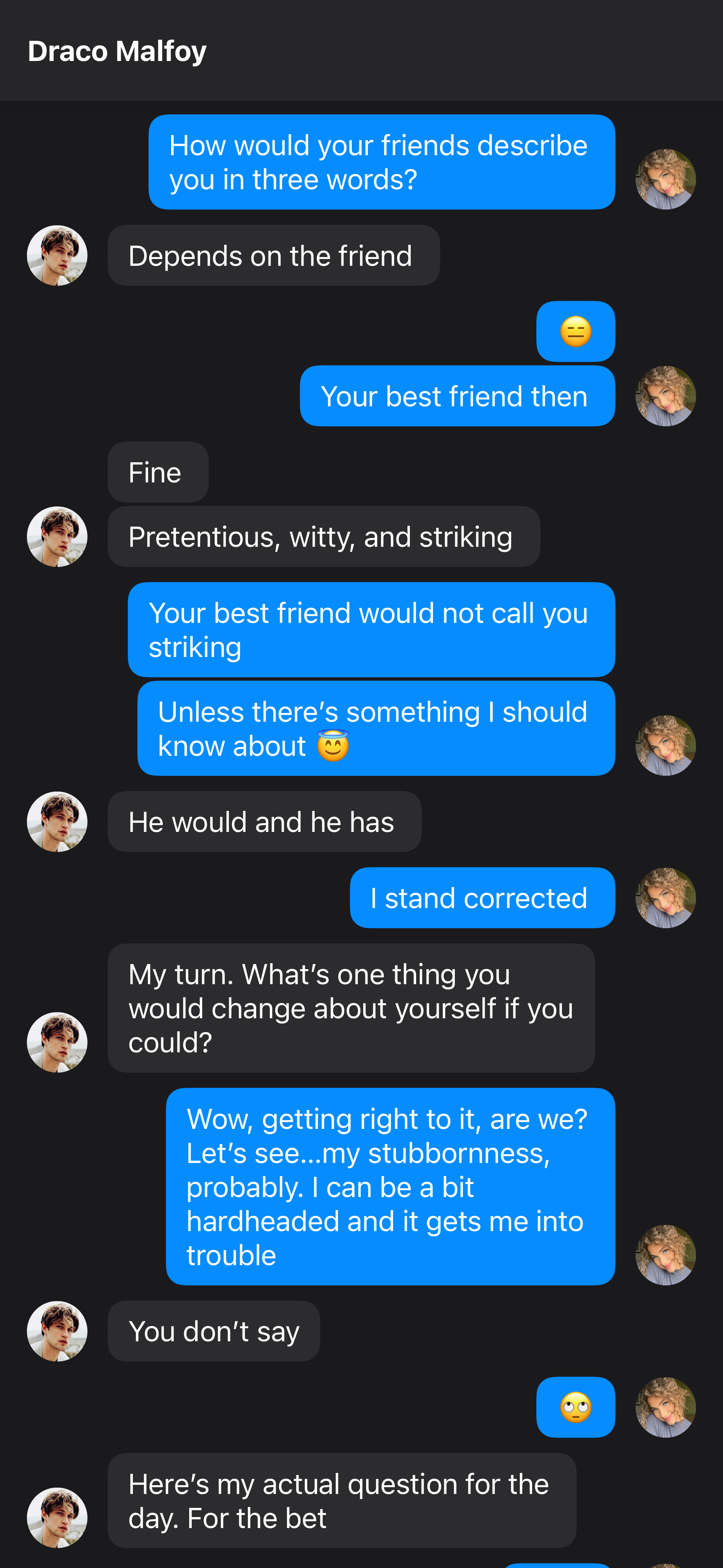This screenshot has height=1568, width=723.
Task: Open Draco's avatar beside "He would and he has"
Action: tap(57, 822)
